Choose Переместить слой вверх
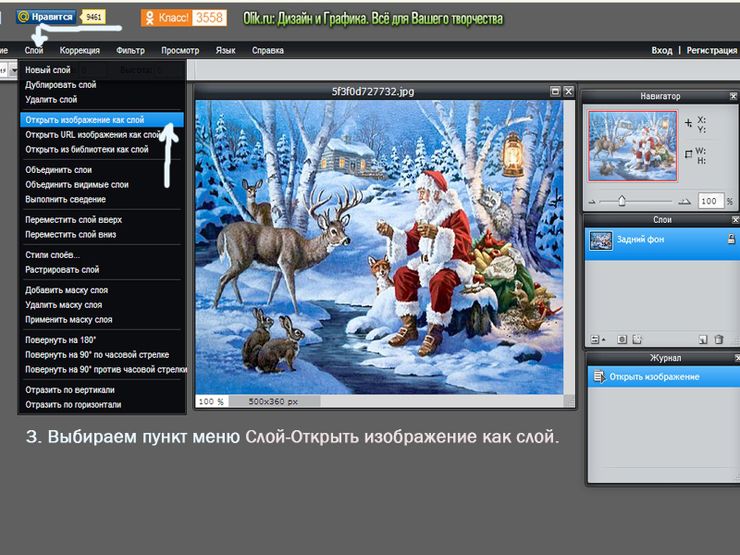The height and width of the screenshot is (555, 740). [101, 219]
